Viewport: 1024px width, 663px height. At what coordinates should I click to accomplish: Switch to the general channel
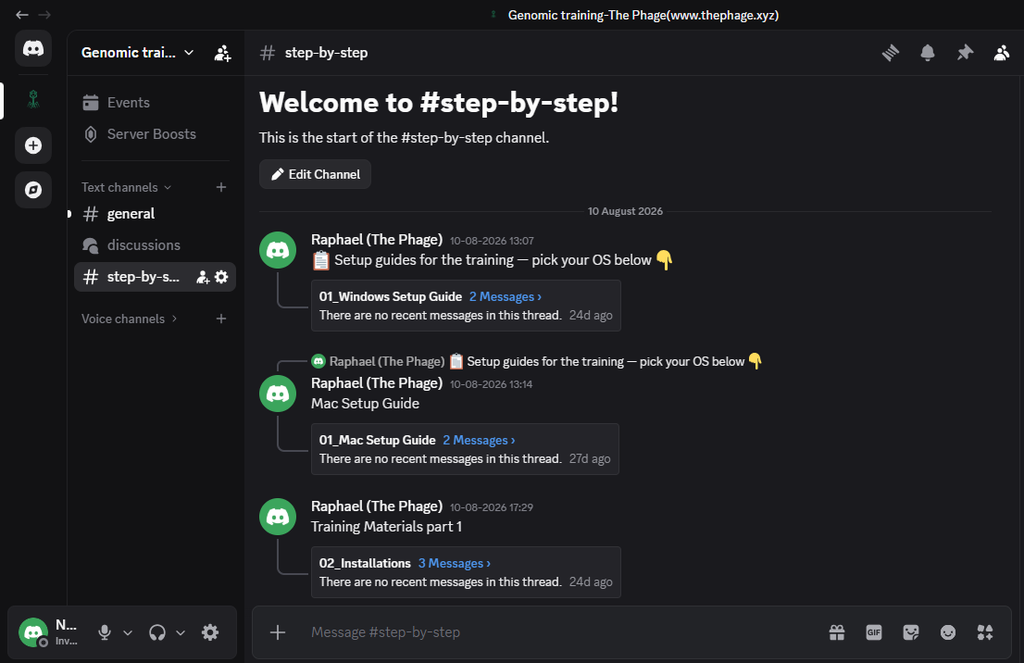click(155, 214)
